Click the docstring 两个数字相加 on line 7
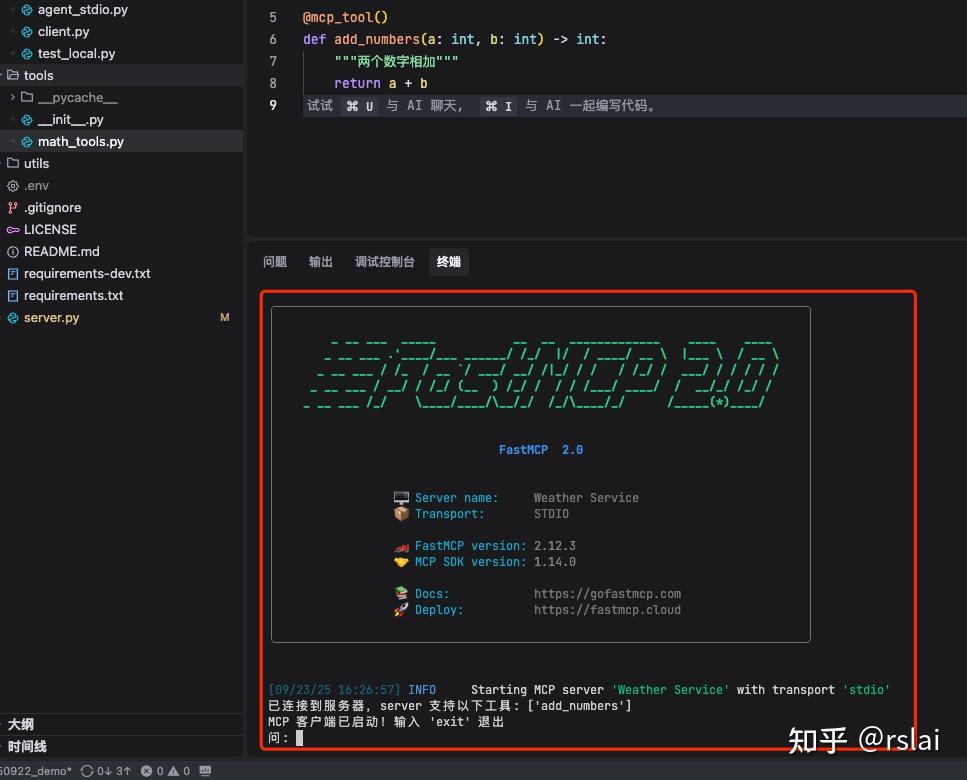This screenshot has height=780, width=967. pos(397,62)
